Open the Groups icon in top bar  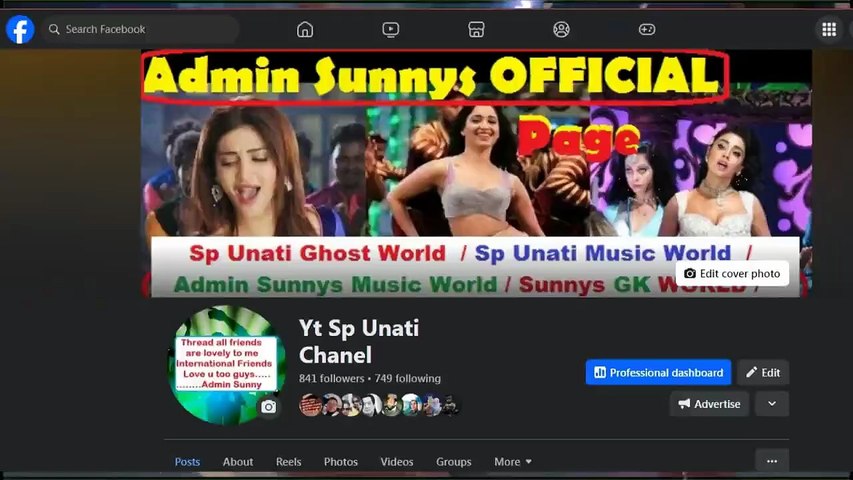tap(561, 29)
